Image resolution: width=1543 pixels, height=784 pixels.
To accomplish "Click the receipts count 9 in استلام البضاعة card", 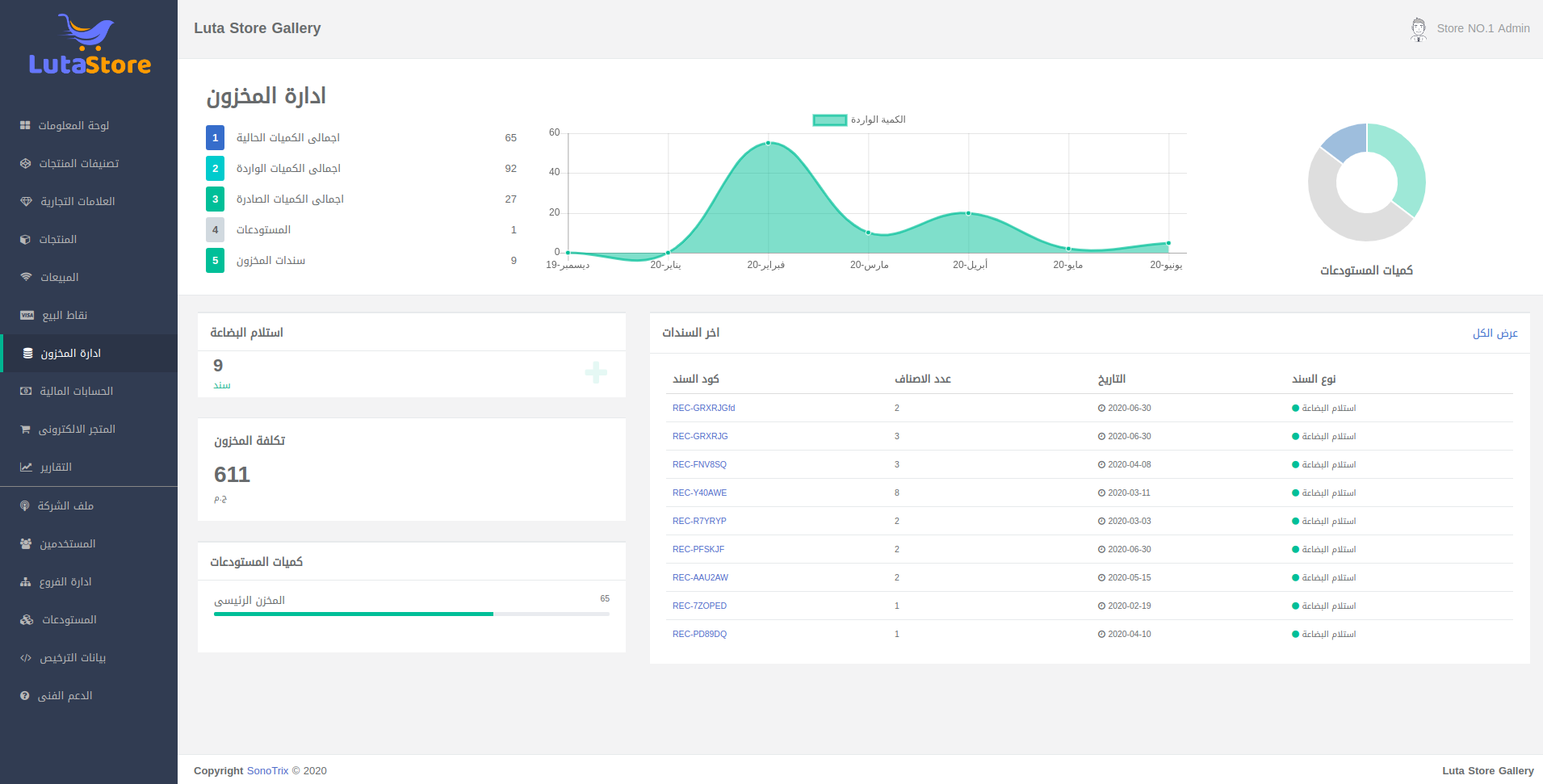I will [x=218, y=366].
